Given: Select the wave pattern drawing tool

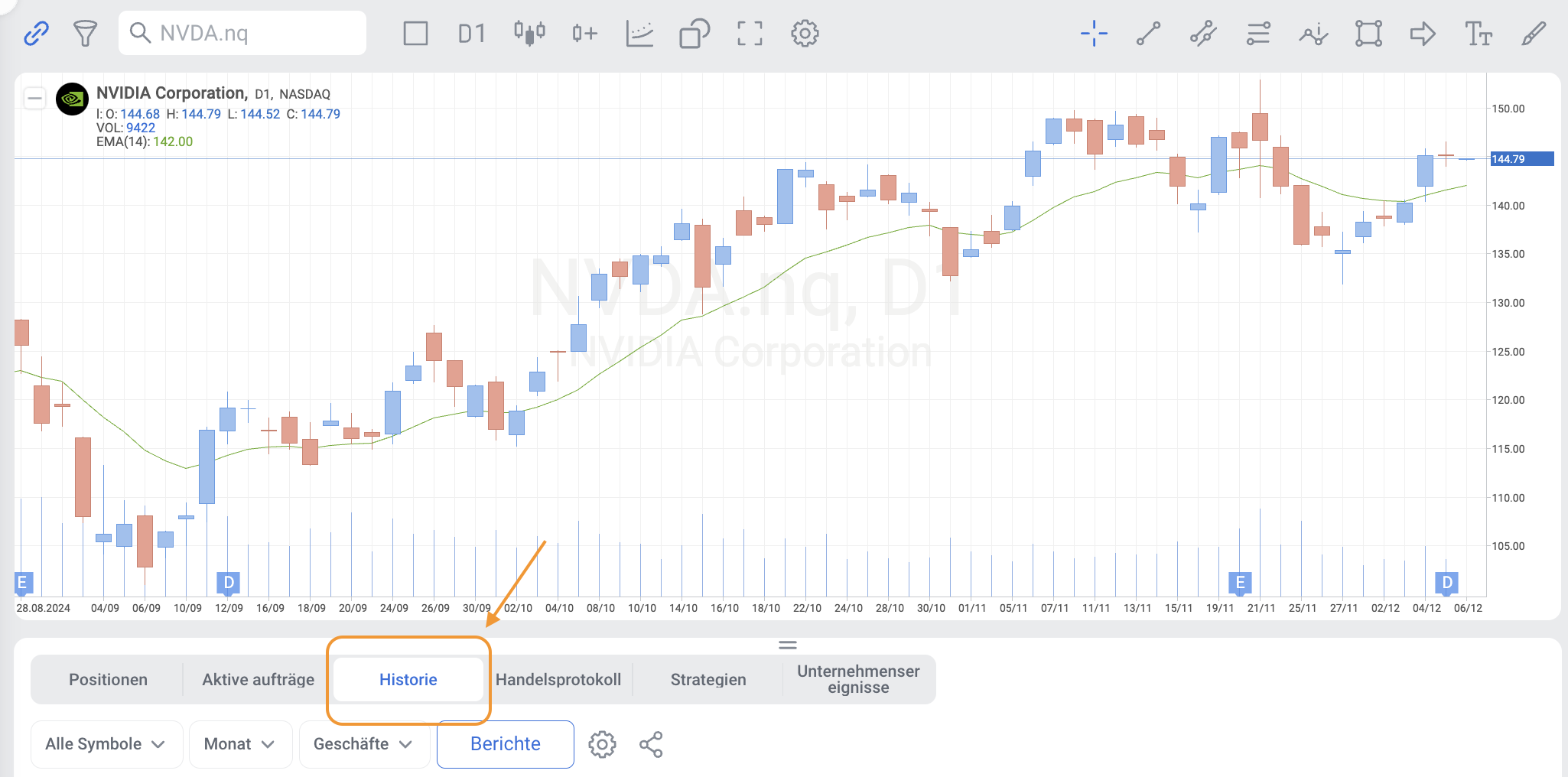Looking at the screenshot, I should pos(1313,34).
